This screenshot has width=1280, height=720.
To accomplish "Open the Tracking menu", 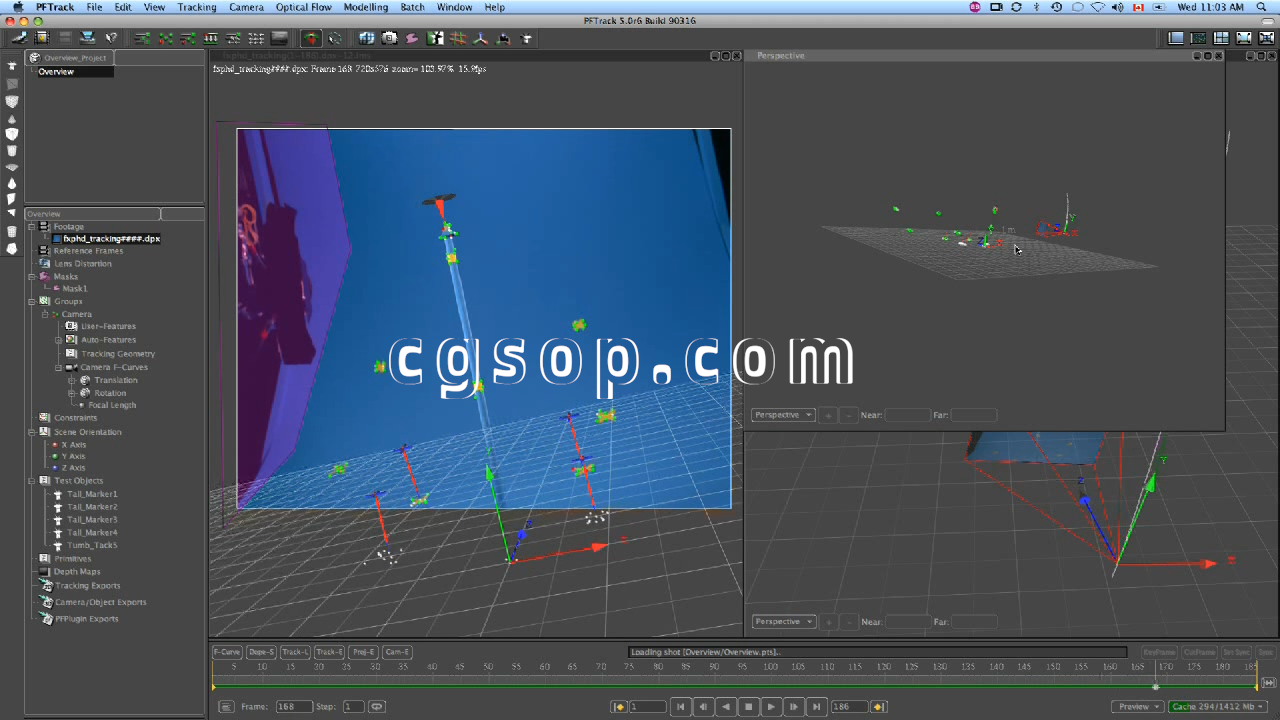I will (197, 7).
